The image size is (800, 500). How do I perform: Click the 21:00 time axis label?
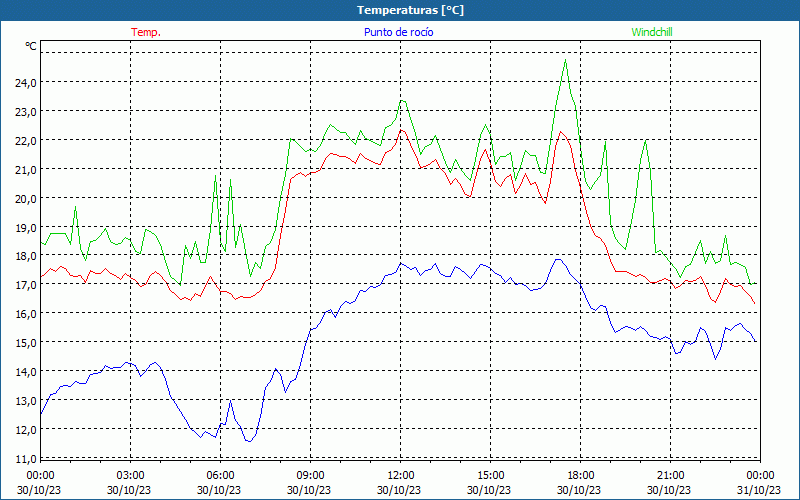pos(670,476)
